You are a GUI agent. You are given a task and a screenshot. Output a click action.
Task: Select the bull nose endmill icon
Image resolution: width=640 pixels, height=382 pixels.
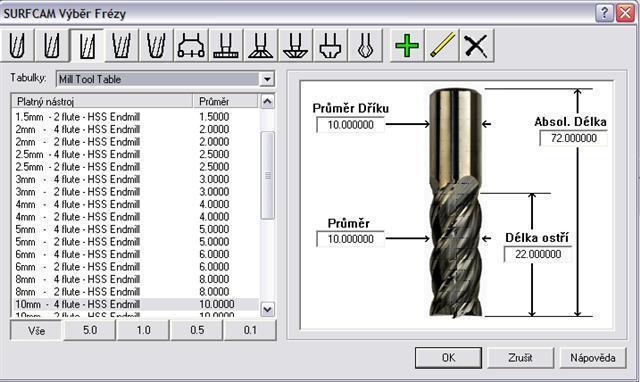click(x=51, y=45)
